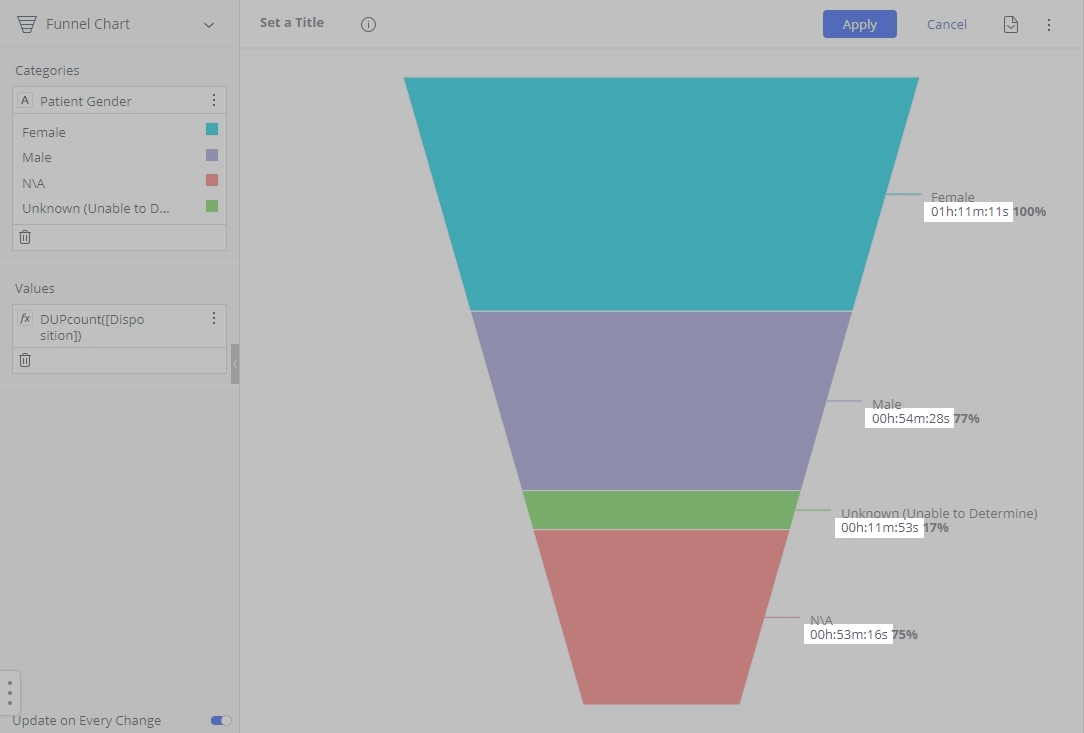Open the Female teal color swatch

[x=212, y=129]
